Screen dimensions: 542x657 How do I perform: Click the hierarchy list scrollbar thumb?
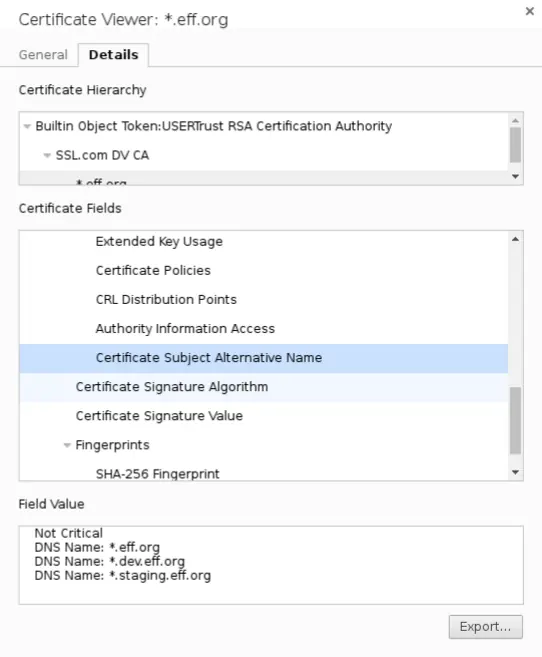516,145
